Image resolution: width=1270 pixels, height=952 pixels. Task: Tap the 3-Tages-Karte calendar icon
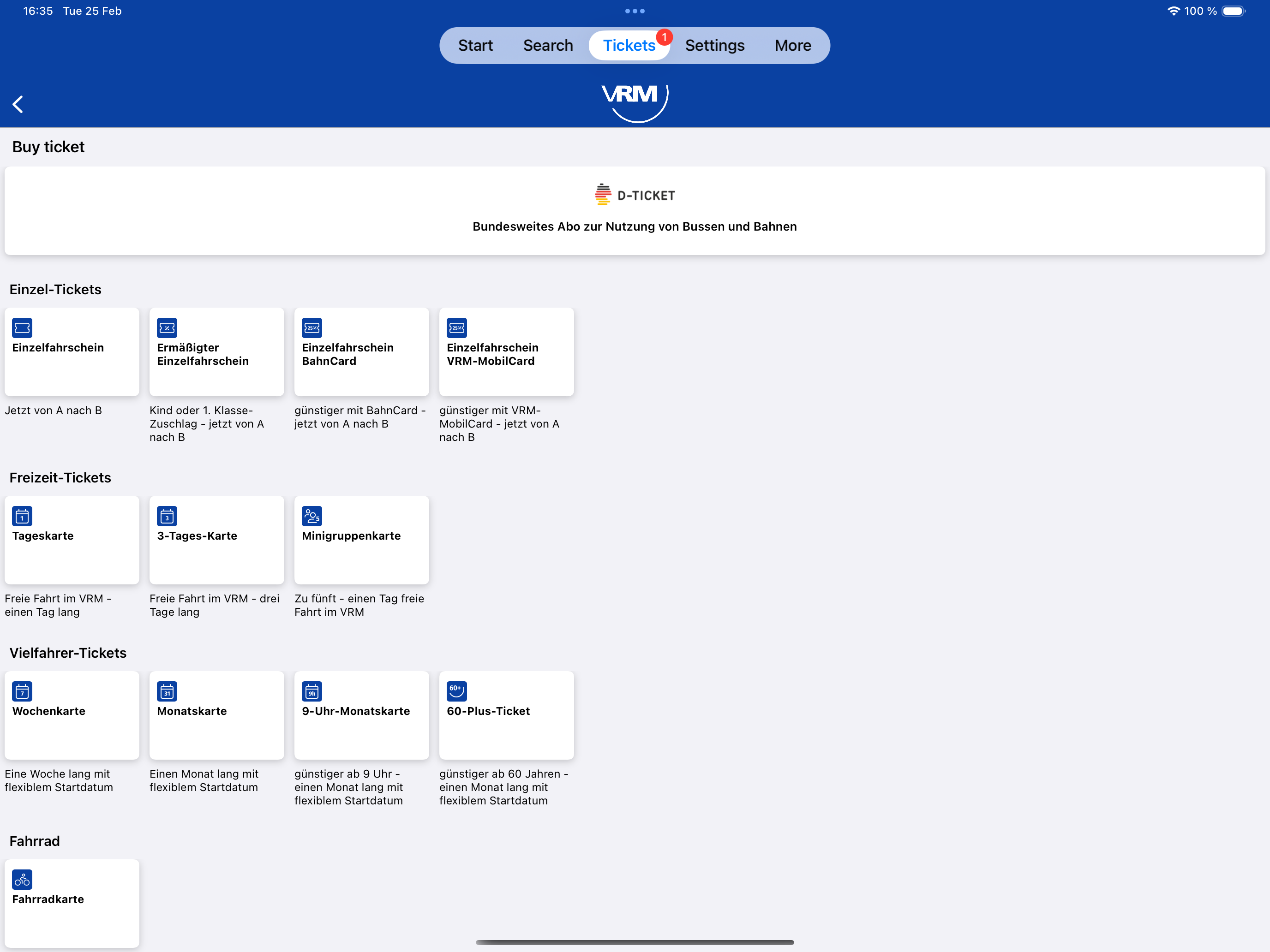click(x=167, y=516)
